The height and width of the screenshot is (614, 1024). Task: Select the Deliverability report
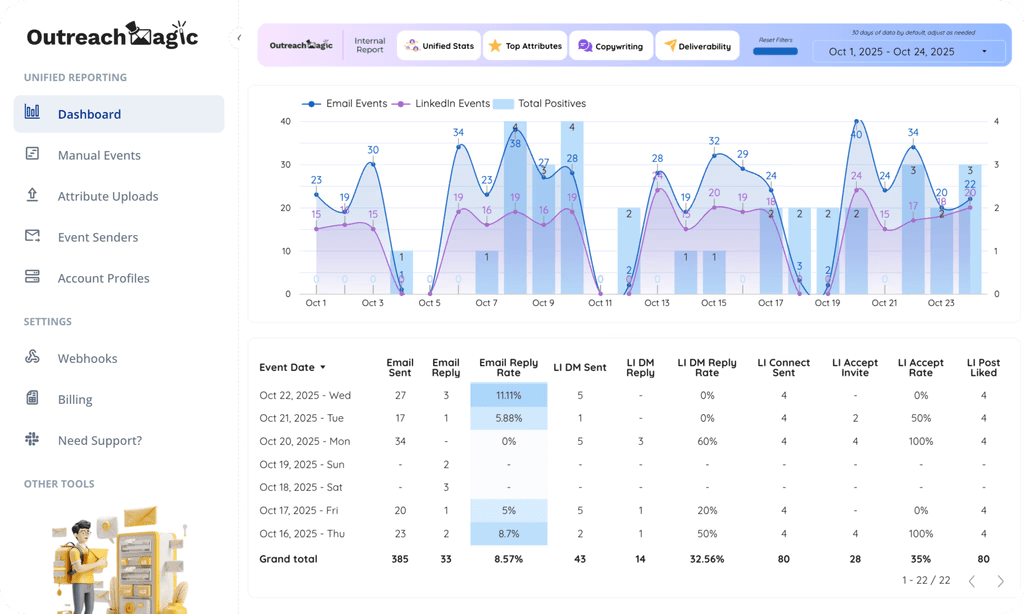(698, 45)
